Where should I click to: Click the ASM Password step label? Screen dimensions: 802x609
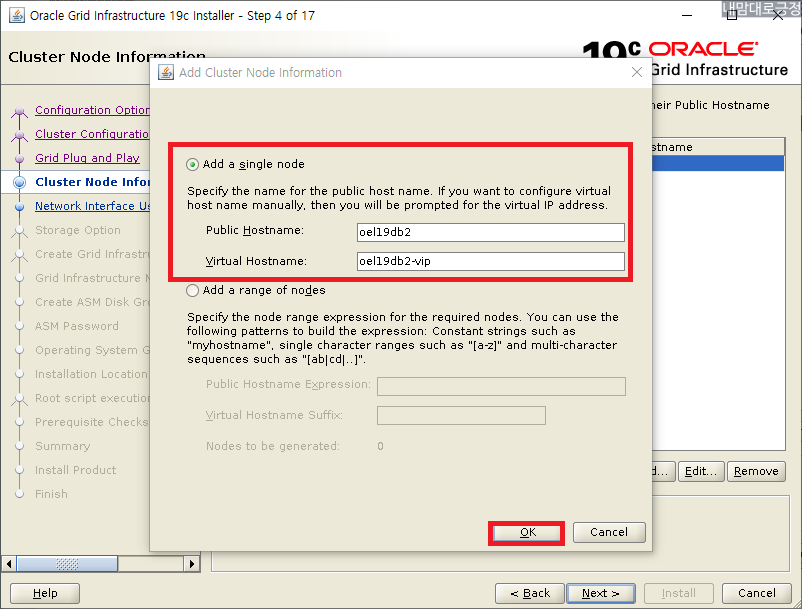(77, 326)
